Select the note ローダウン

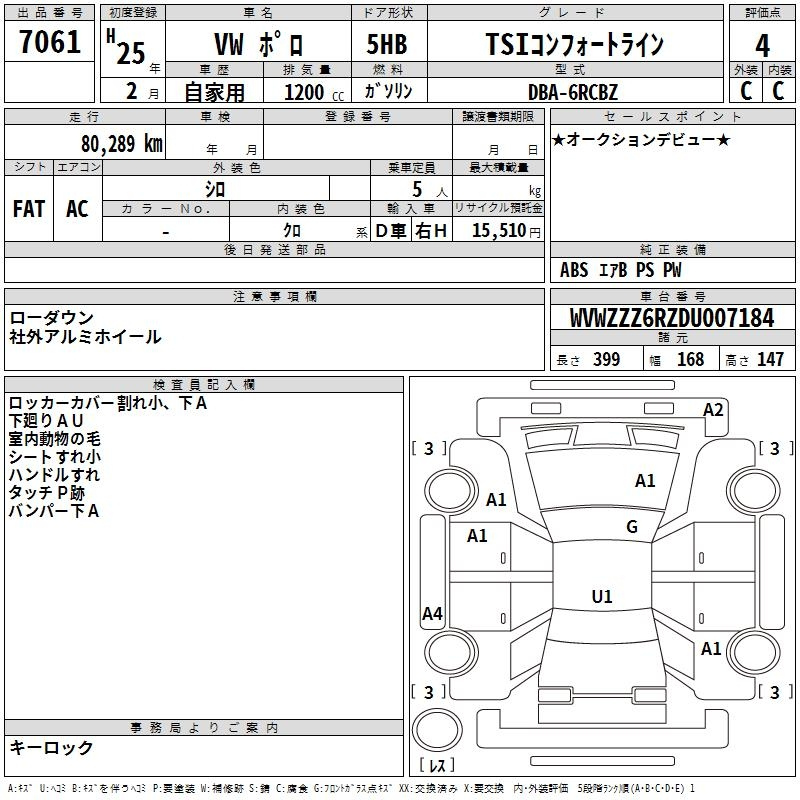[x=51, y=318]
